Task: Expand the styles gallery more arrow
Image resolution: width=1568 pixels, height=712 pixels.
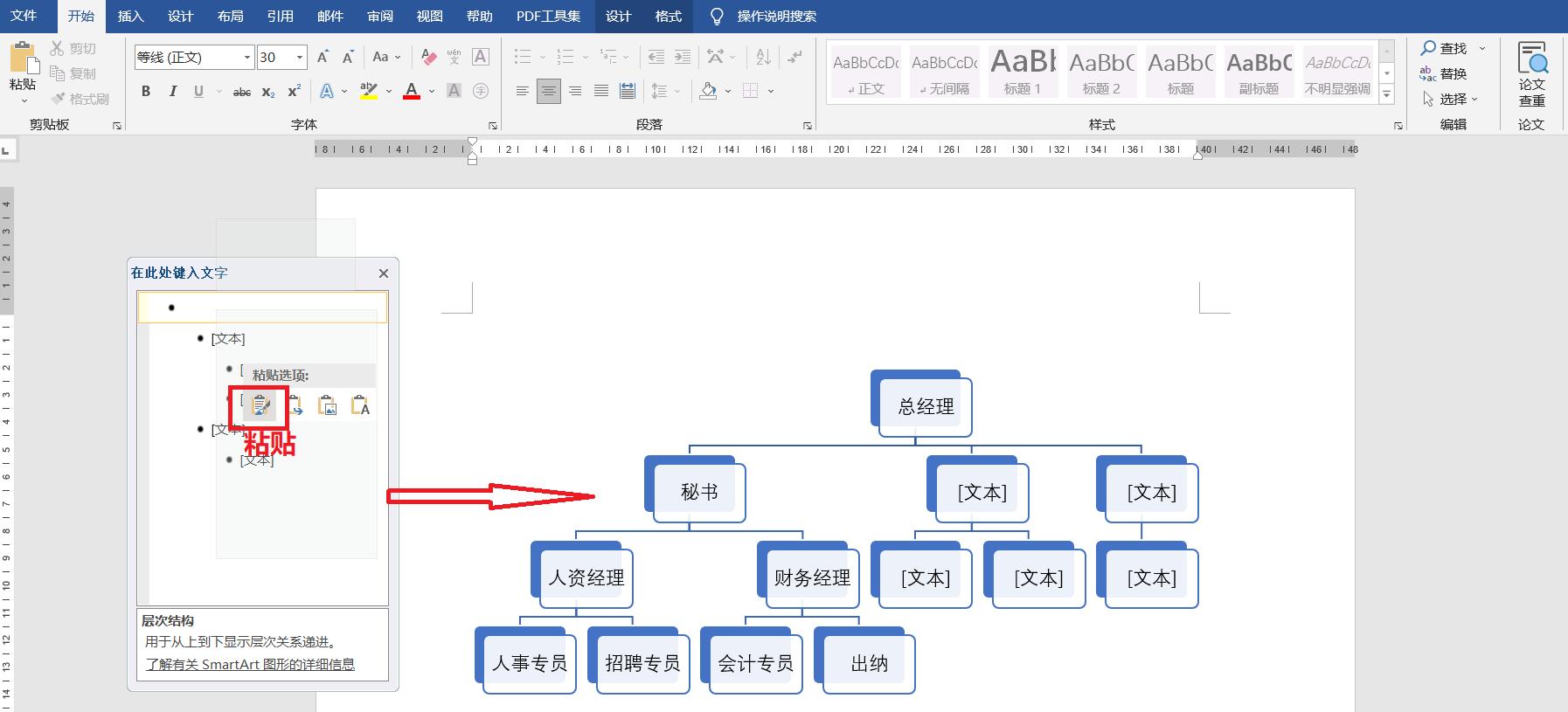Action: tap(1387, 93)
